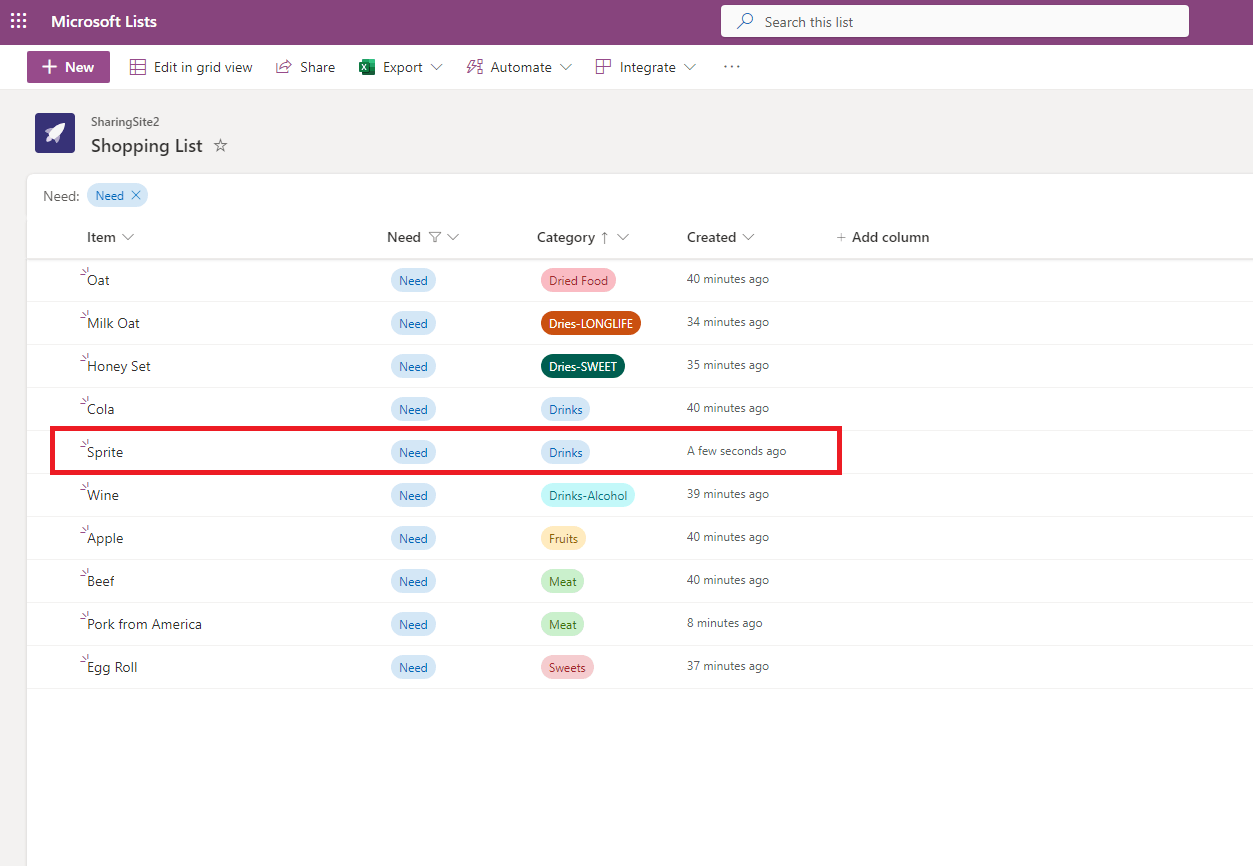
Task: Open the Apple item
Action: point(105,538)
